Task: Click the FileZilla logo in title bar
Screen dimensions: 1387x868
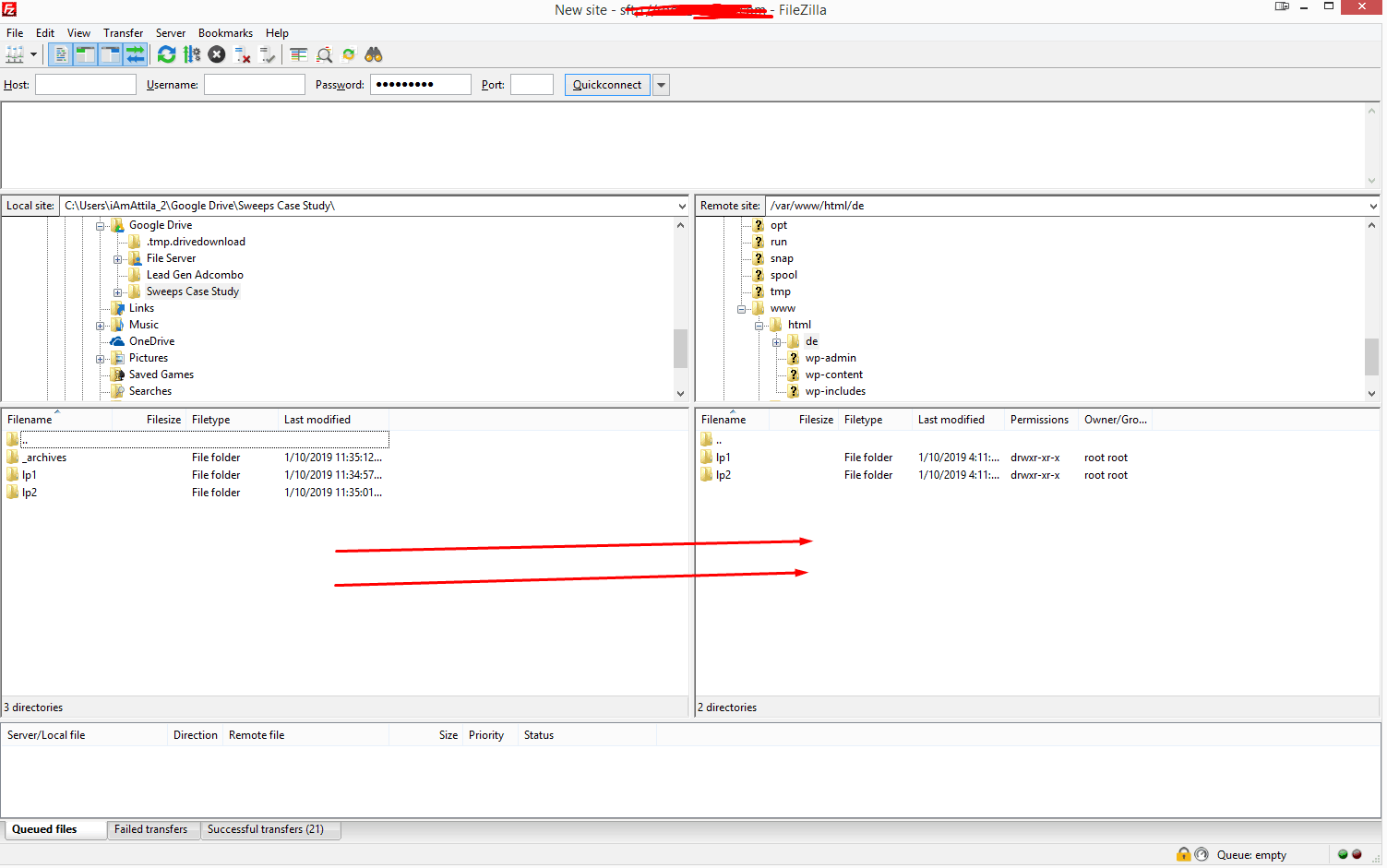Action: click(9, 9)
